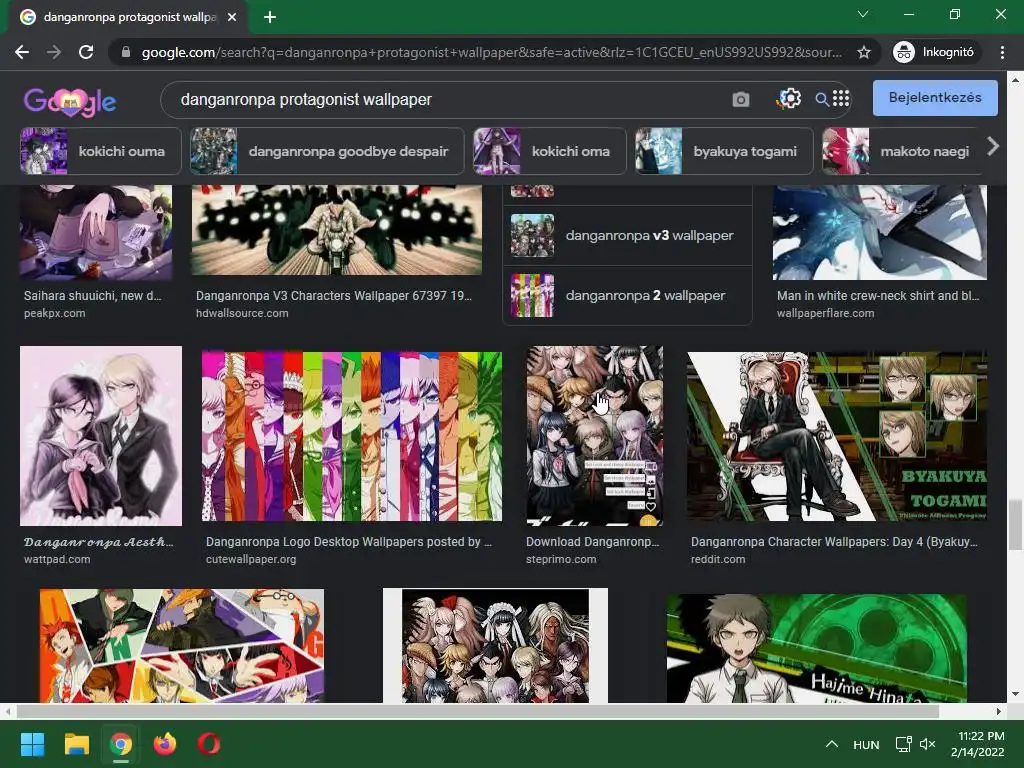Launch Firefox from the taskbar
Screen dimensions: 1024x768
165,744
